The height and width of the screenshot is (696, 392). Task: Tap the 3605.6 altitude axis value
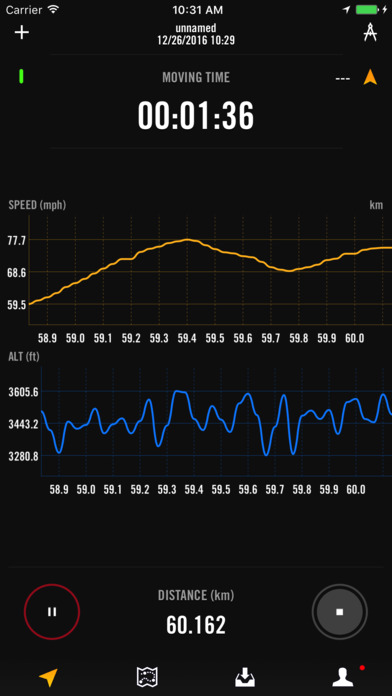click(23, 392)
